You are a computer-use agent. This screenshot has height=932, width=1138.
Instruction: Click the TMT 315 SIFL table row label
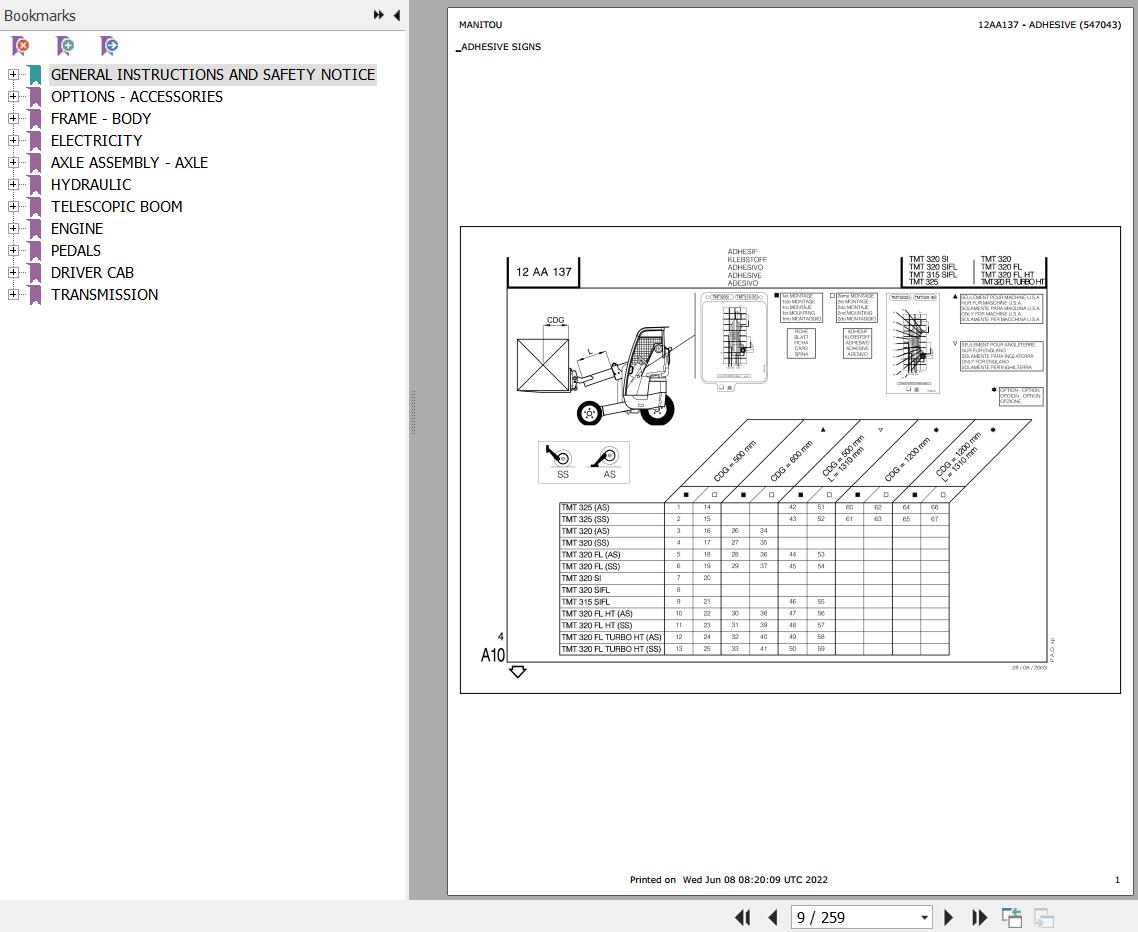coord(585,602)
